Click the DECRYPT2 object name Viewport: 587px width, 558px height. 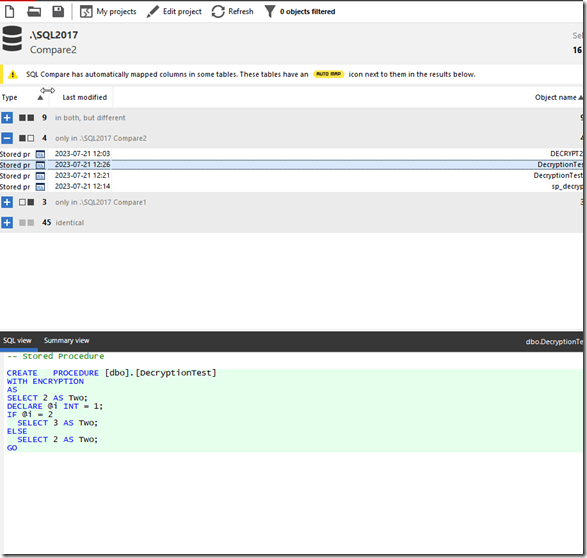566,154
